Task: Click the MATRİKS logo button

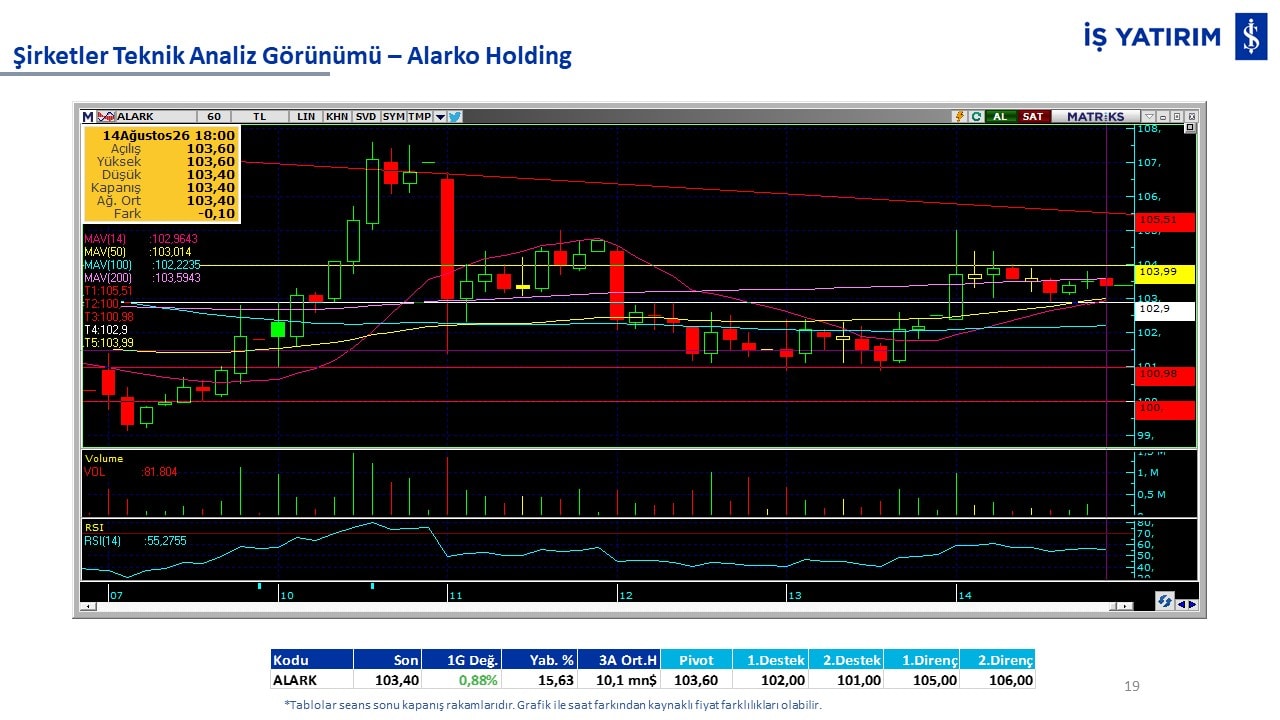Action: [x=1095, y=117]
